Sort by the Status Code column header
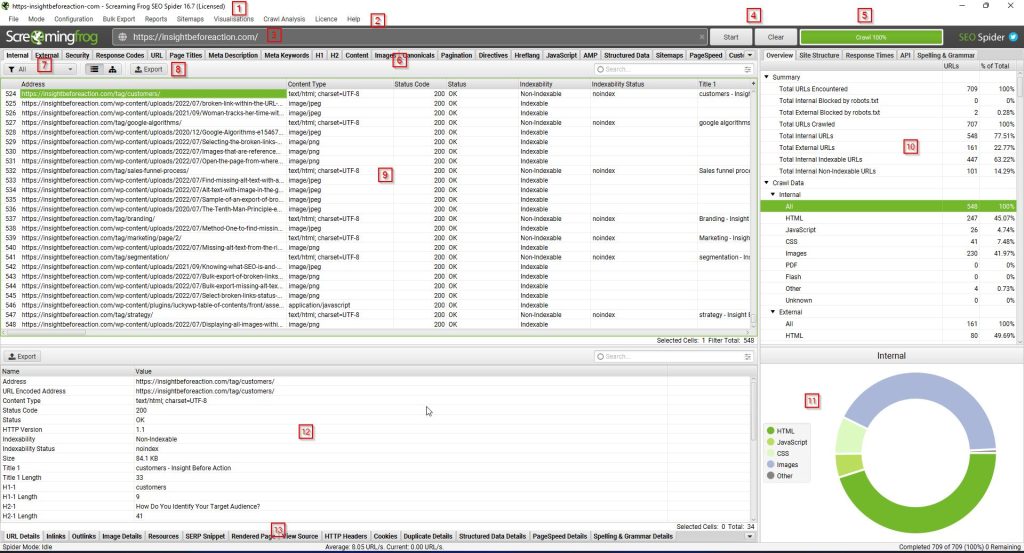Screen dimensions: 1024x553 point(419,84)
